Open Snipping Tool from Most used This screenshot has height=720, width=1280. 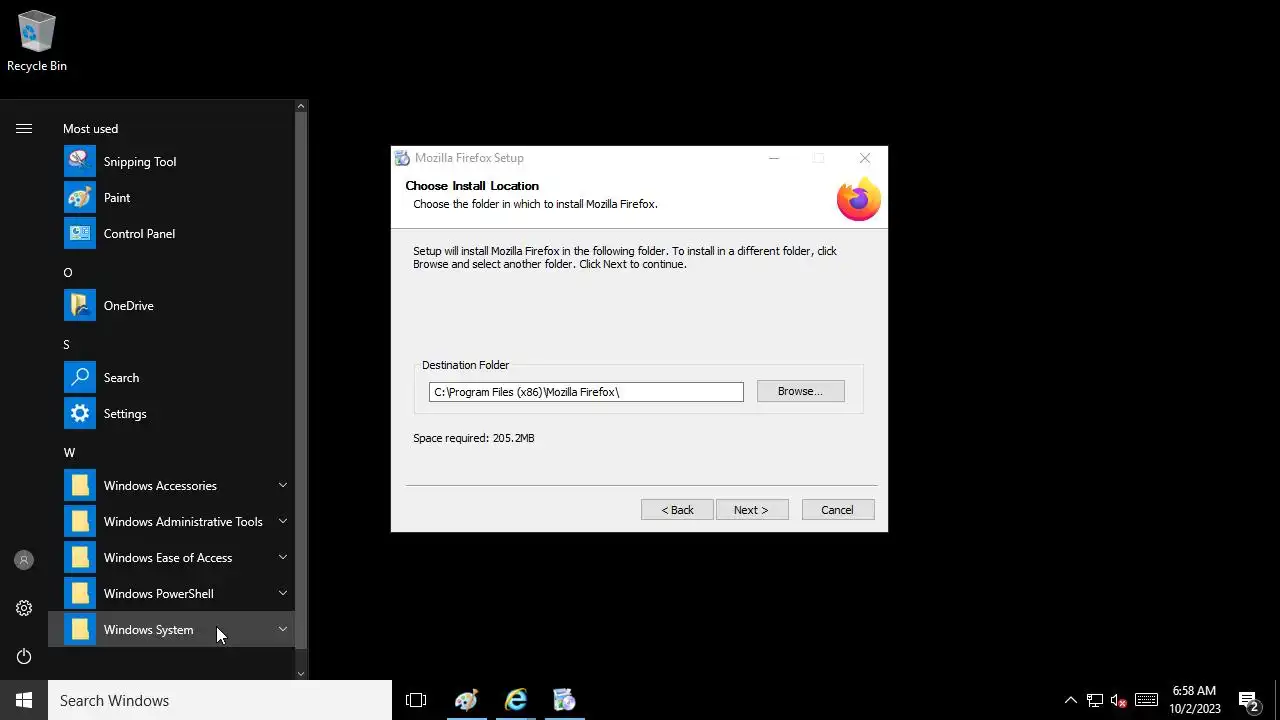(x=171, y=162)
